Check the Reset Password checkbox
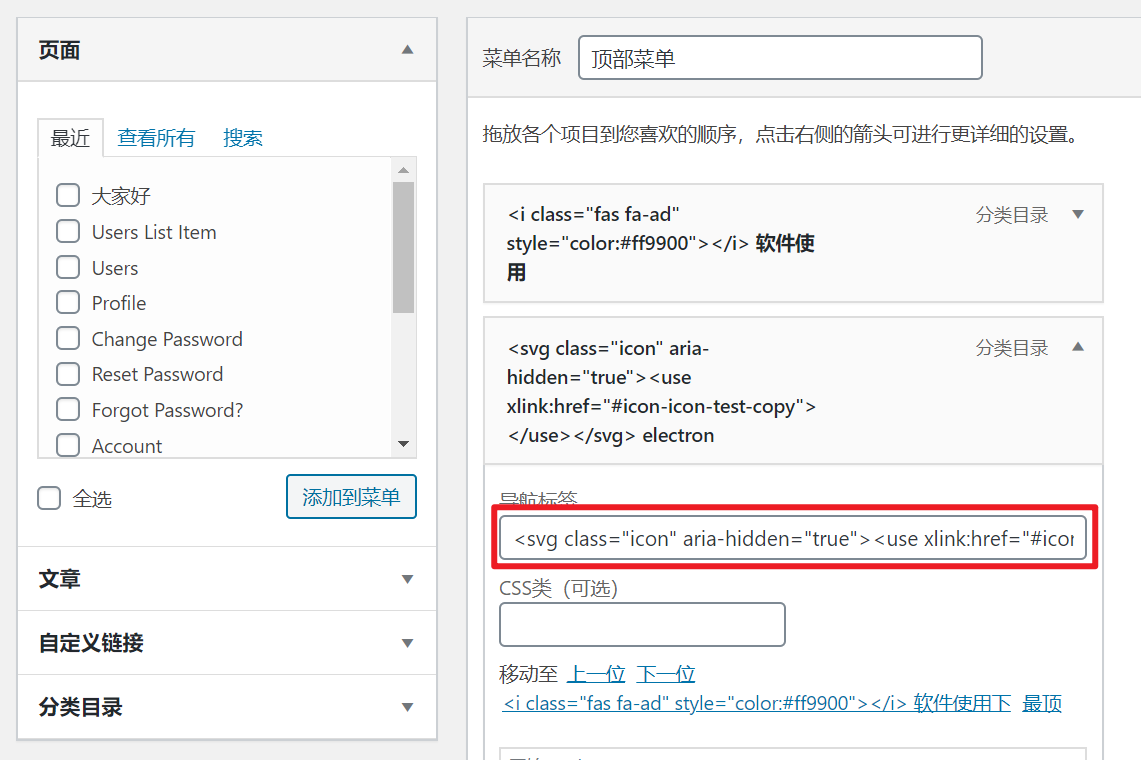Viewport: 1141px width, 760px height. (68, 374)
